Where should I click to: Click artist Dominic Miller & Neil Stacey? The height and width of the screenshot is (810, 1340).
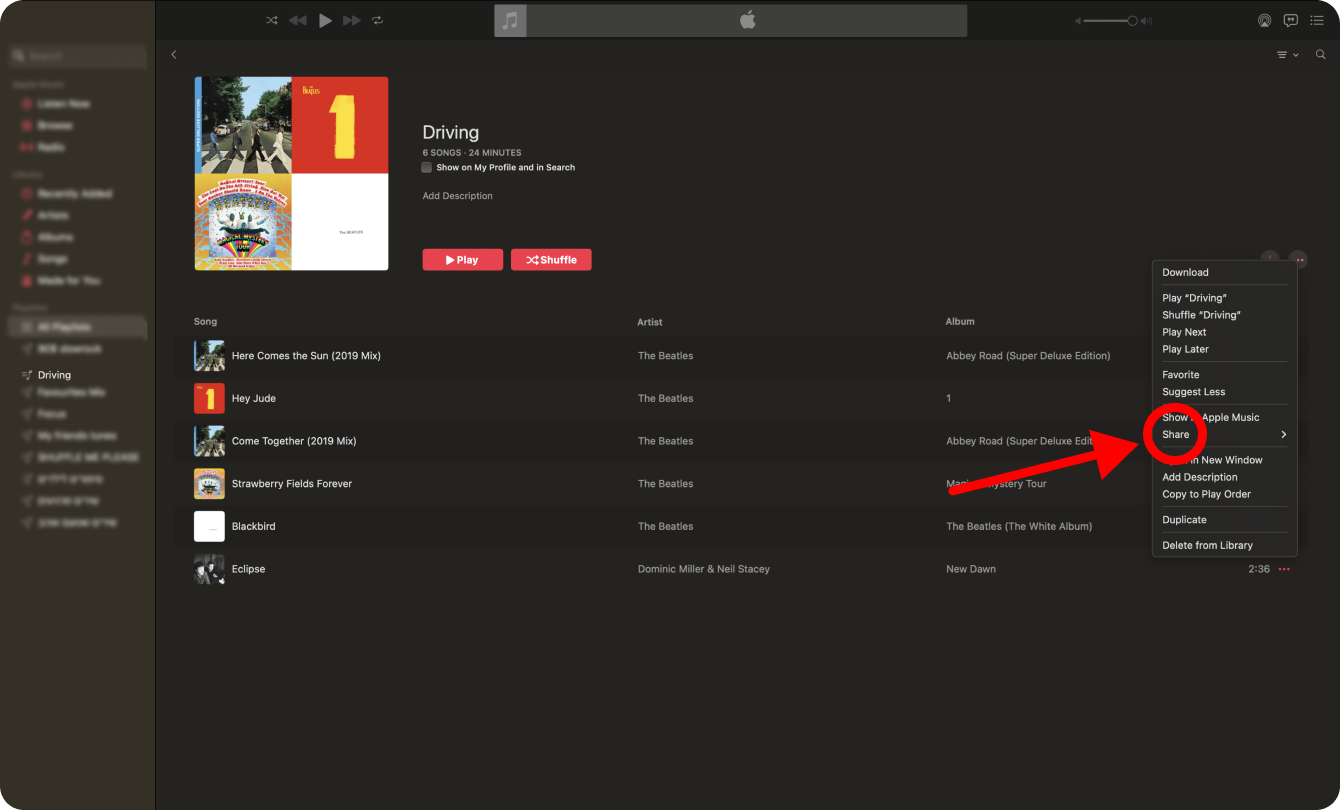tap(704, 569)
